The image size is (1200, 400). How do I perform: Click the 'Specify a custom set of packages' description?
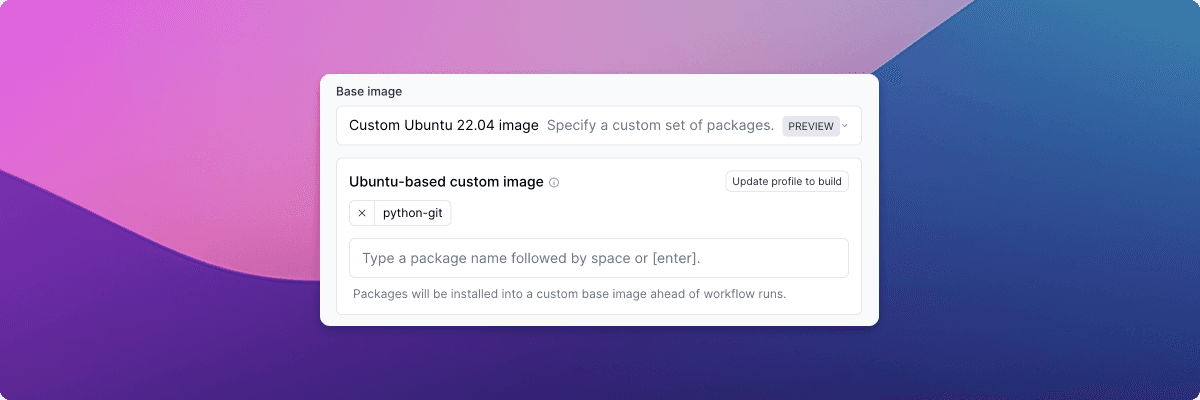(x=660, y=126)
